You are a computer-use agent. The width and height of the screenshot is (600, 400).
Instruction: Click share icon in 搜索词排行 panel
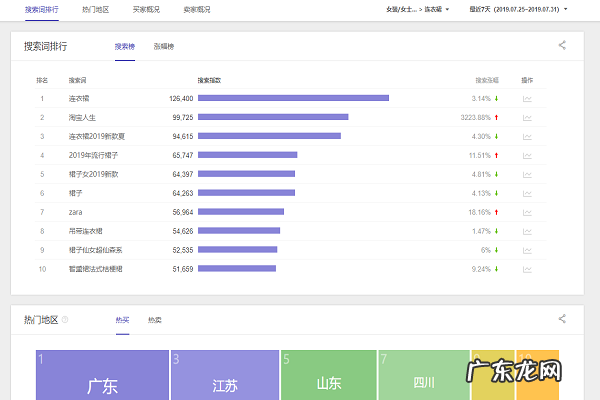[x=562, y=45]
